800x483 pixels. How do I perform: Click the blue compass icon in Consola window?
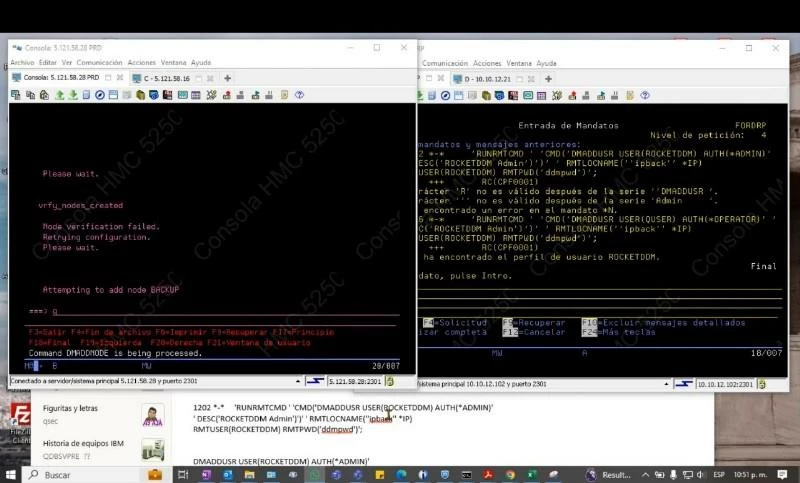click(100, 95)
